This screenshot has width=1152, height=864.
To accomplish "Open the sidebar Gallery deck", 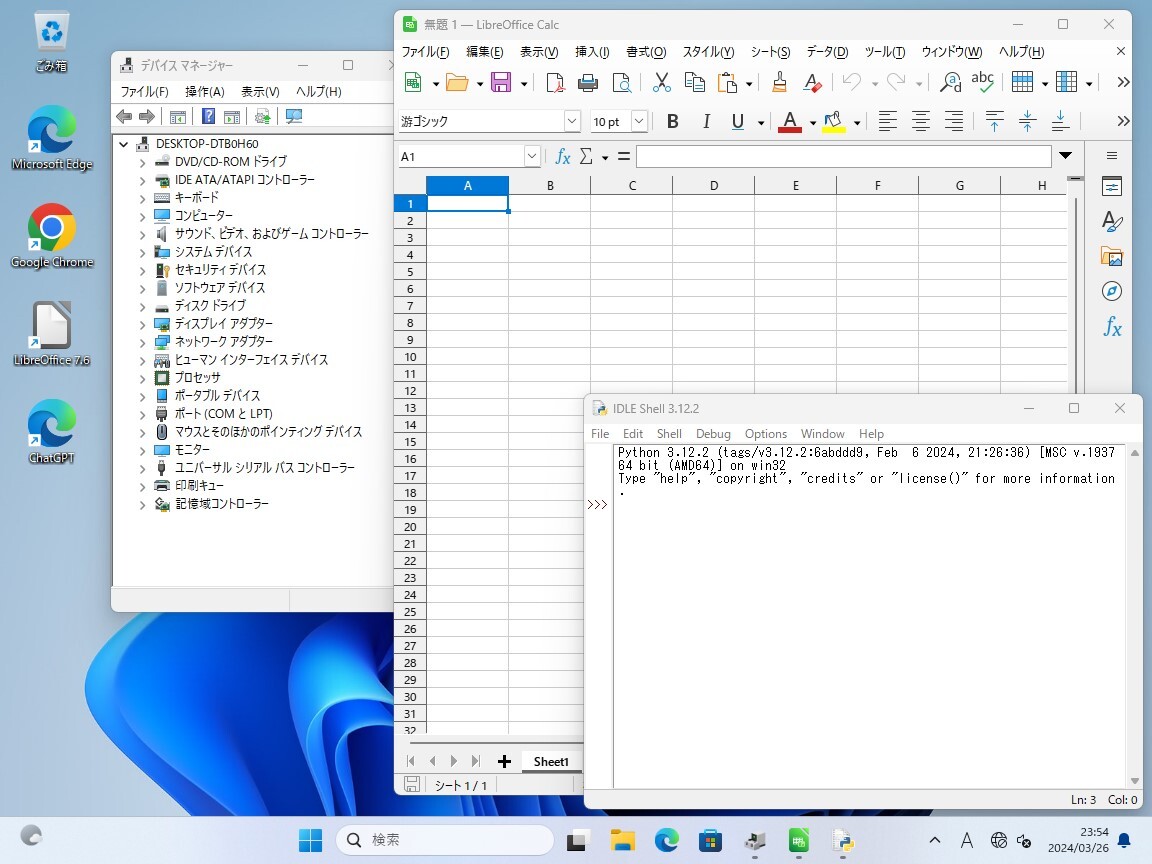I will click(x=1112, y=256).
